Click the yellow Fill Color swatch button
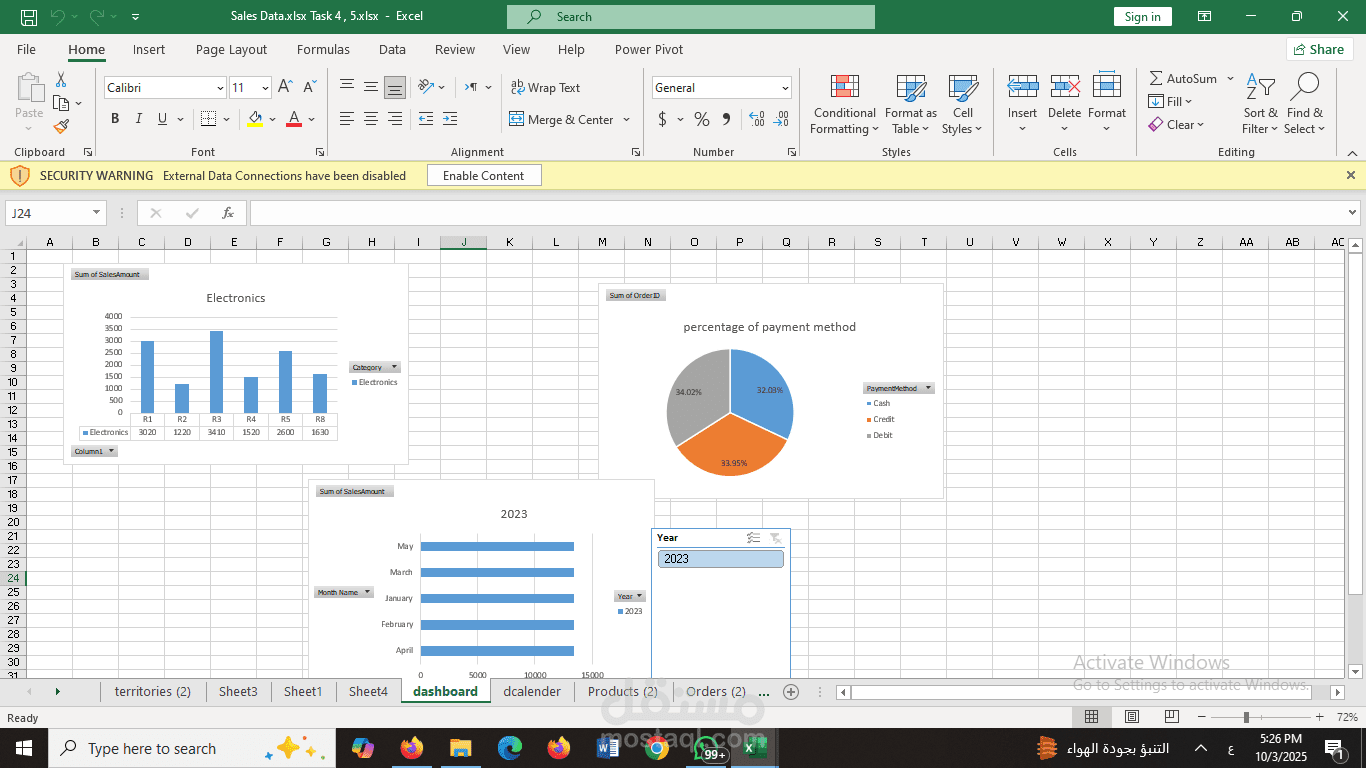 (x=255, y=119)
